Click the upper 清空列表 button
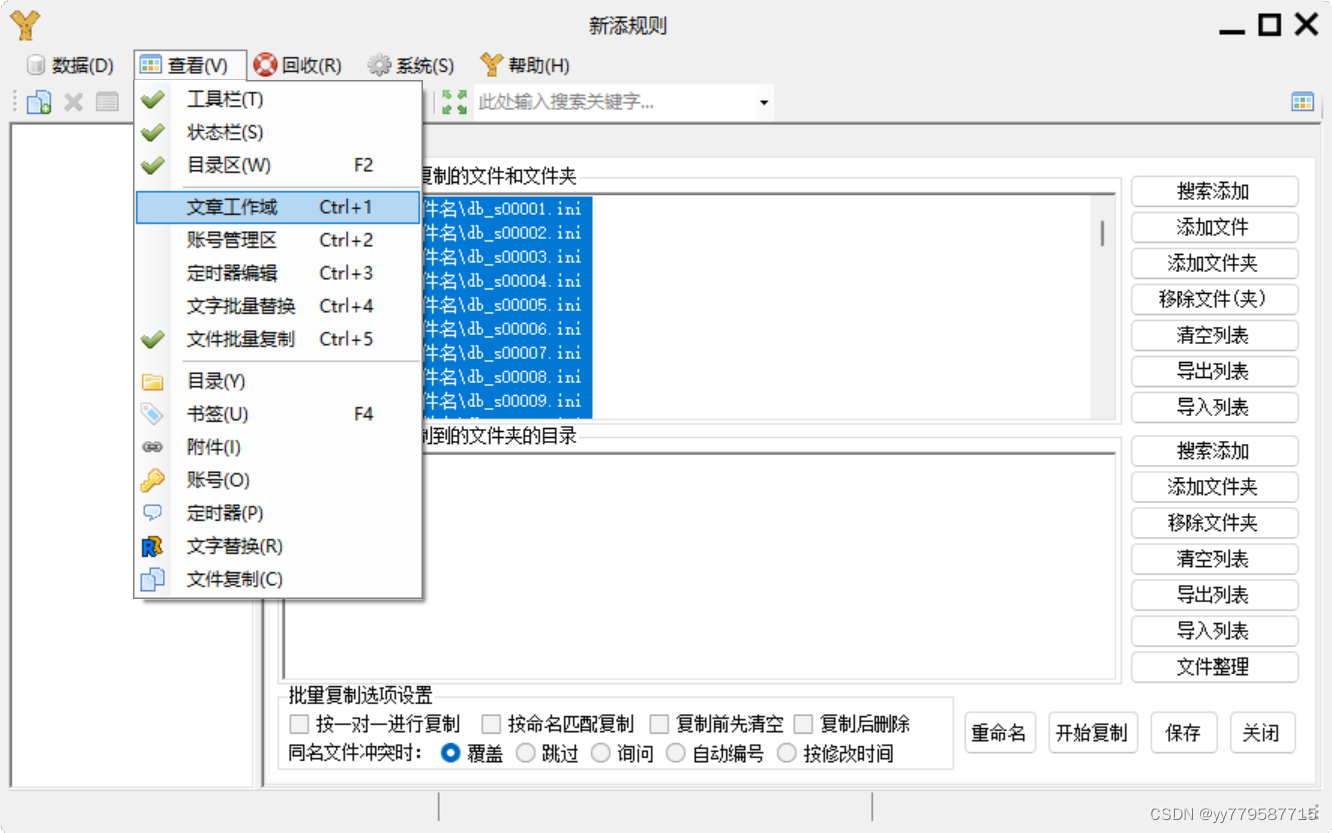Image resolution: width=1332 pixels, height=833 pixels. click(1214, 335)
